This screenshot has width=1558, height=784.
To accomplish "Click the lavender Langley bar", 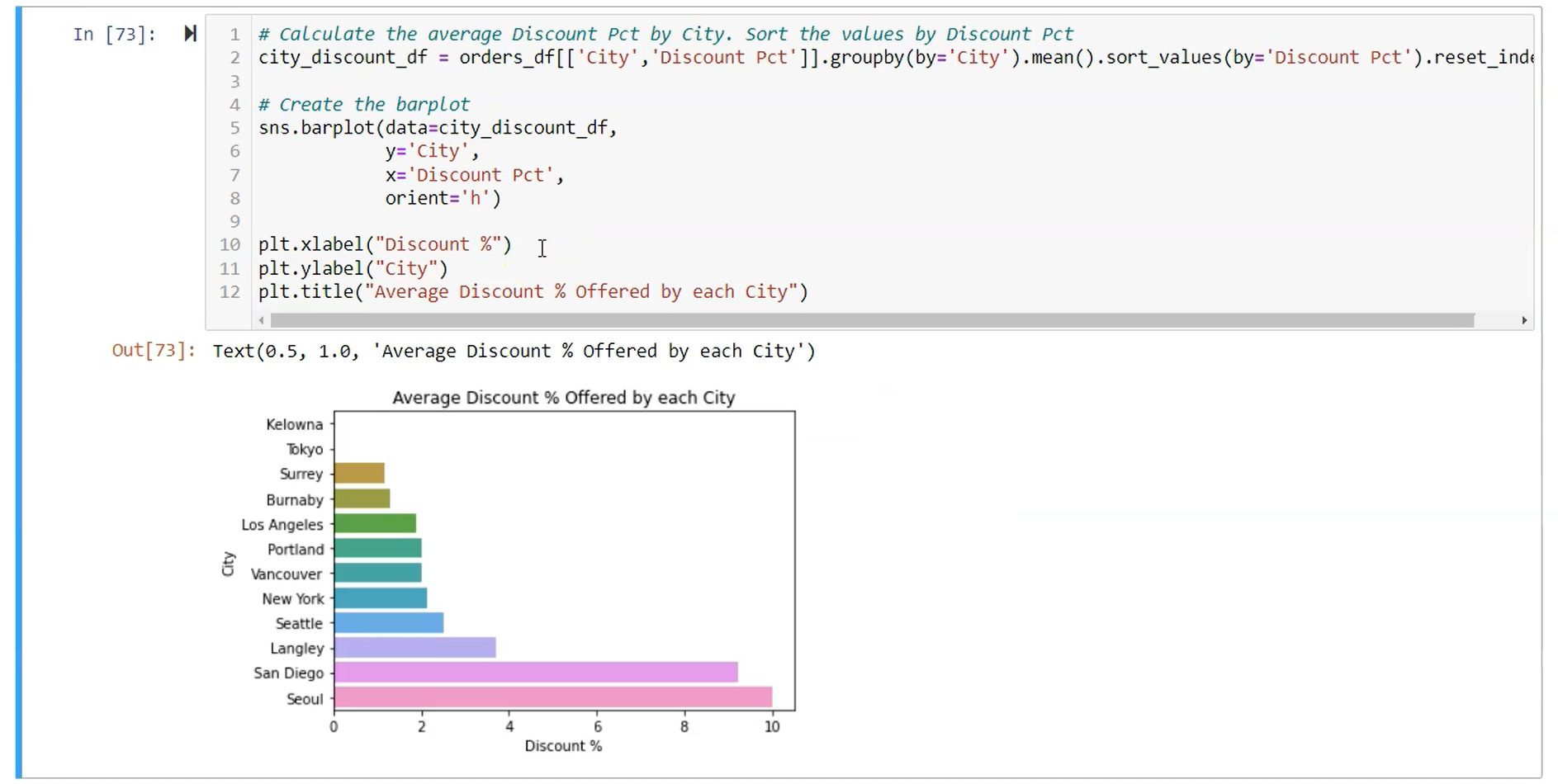I will pos(414,648).
